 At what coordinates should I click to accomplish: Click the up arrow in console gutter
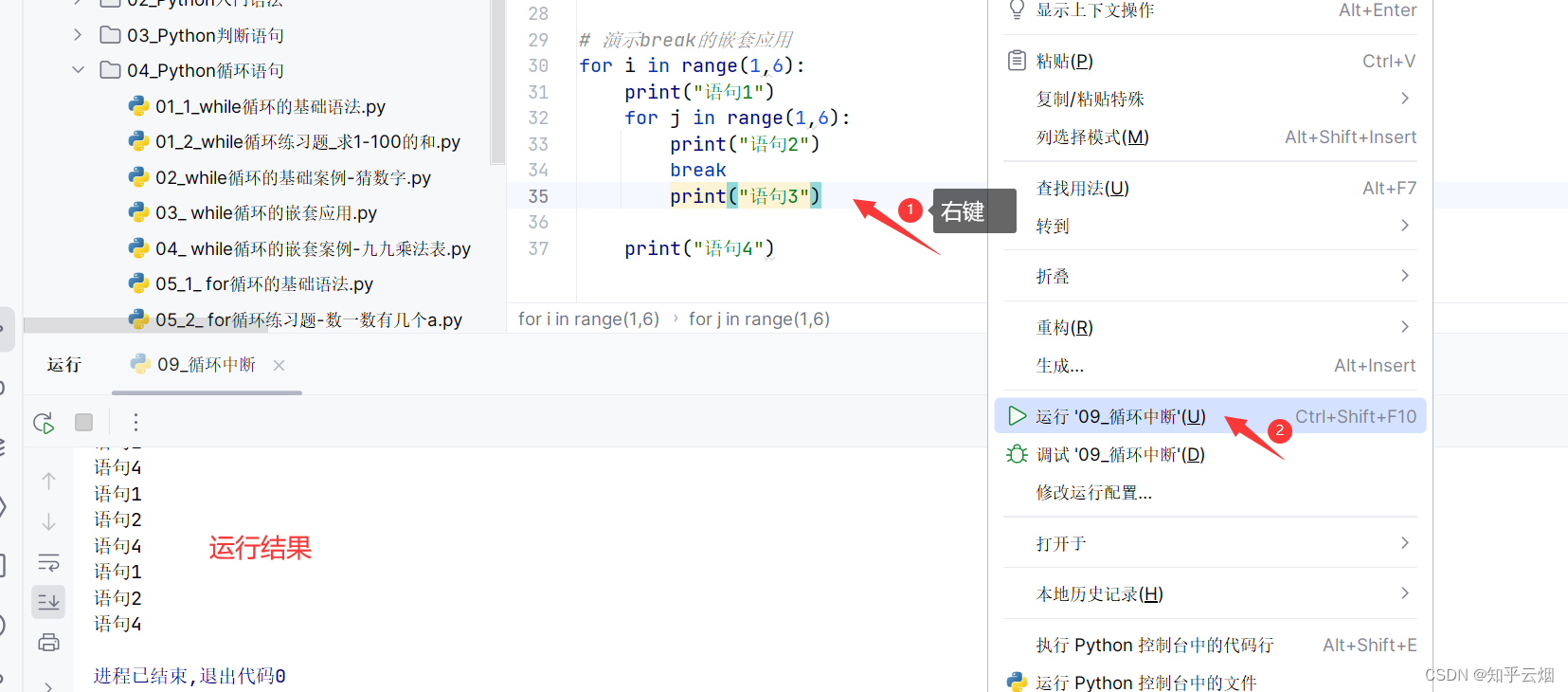(x=48, y=481)
